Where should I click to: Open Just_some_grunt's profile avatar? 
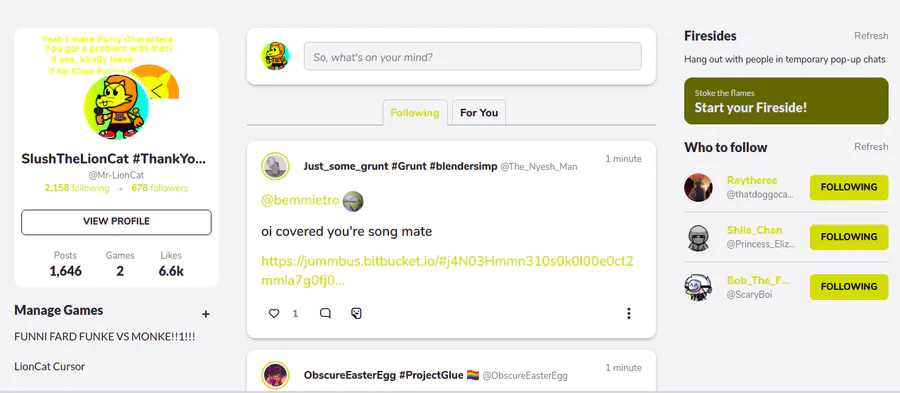[x=275, y=166]
